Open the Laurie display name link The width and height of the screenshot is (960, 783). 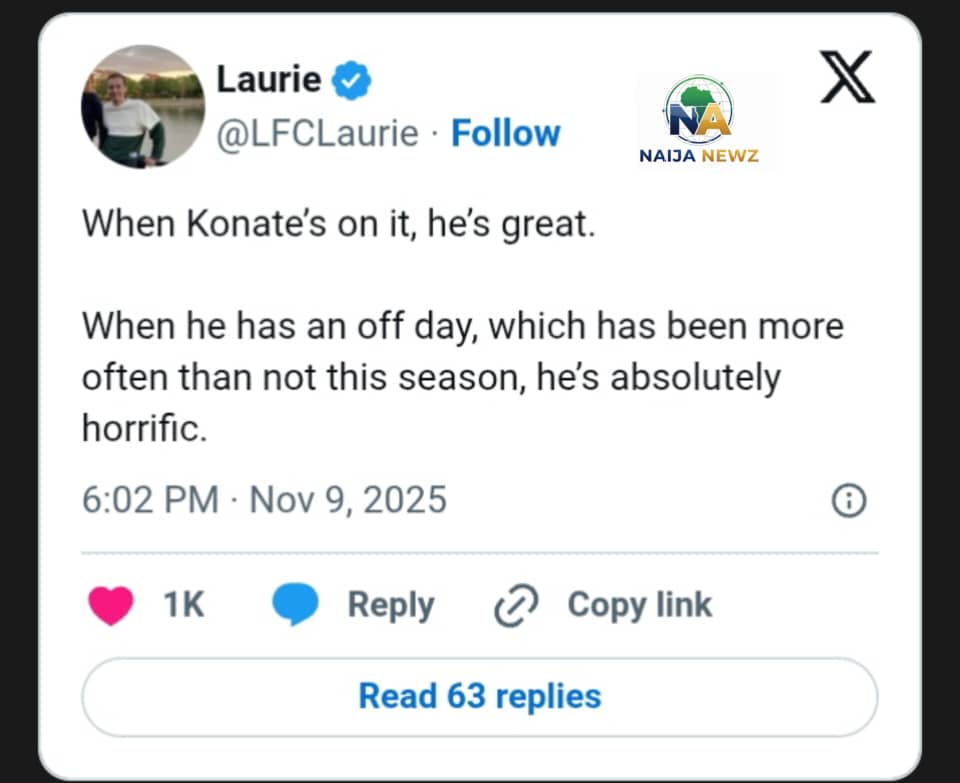(267, 80)
